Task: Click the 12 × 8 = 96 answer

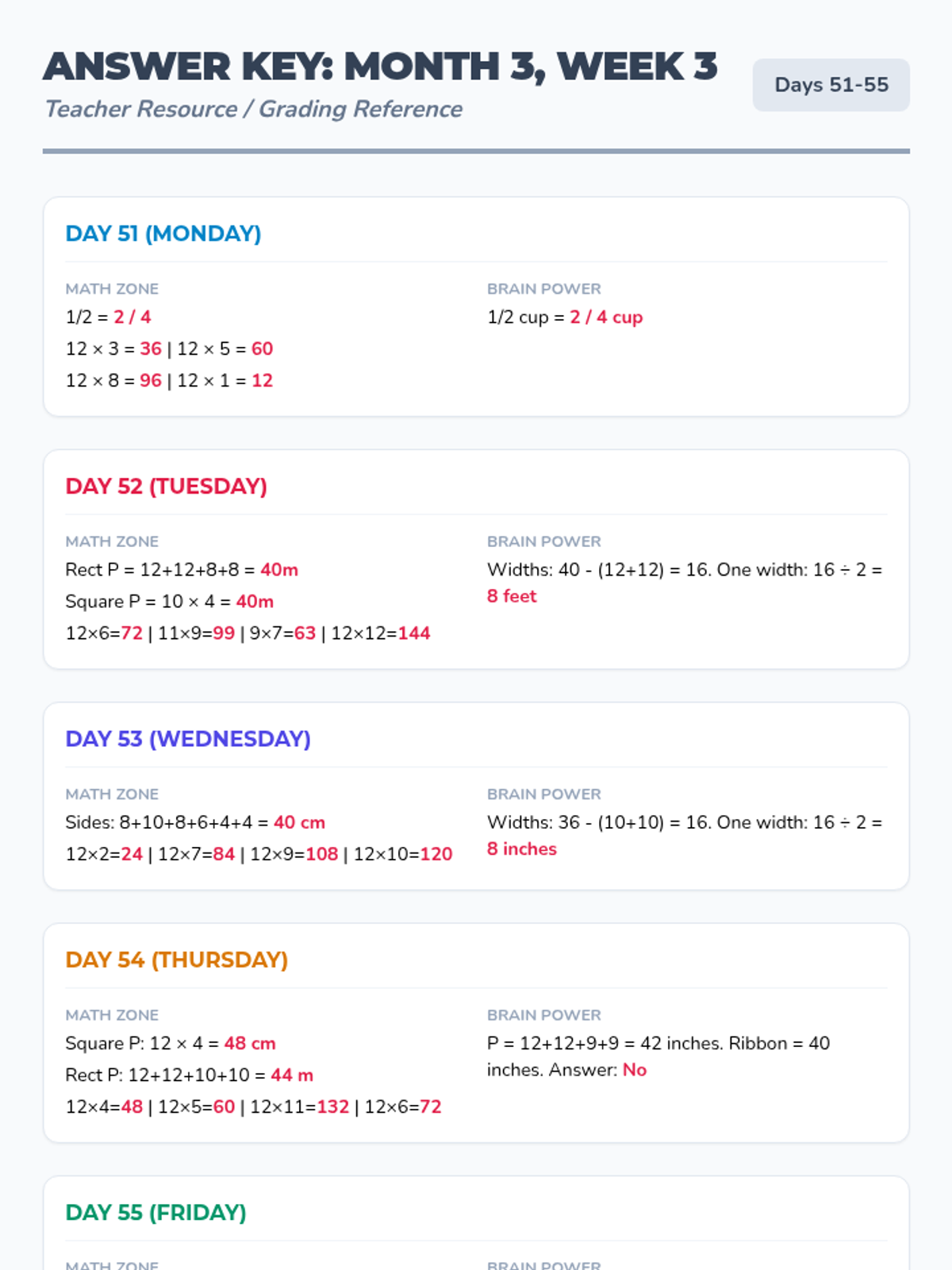Action: coord(151,381)
